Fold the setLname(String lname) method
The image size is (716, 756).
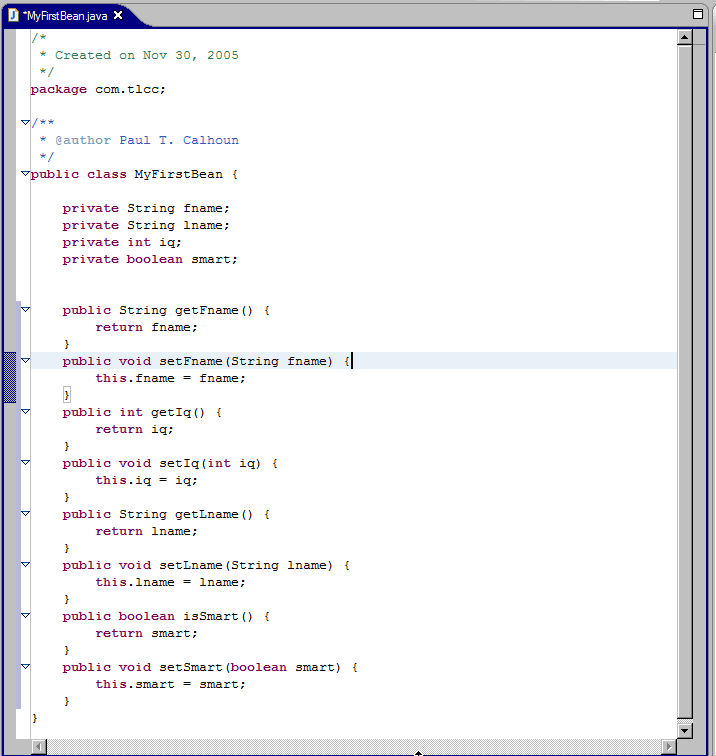[x=26, y=565]
